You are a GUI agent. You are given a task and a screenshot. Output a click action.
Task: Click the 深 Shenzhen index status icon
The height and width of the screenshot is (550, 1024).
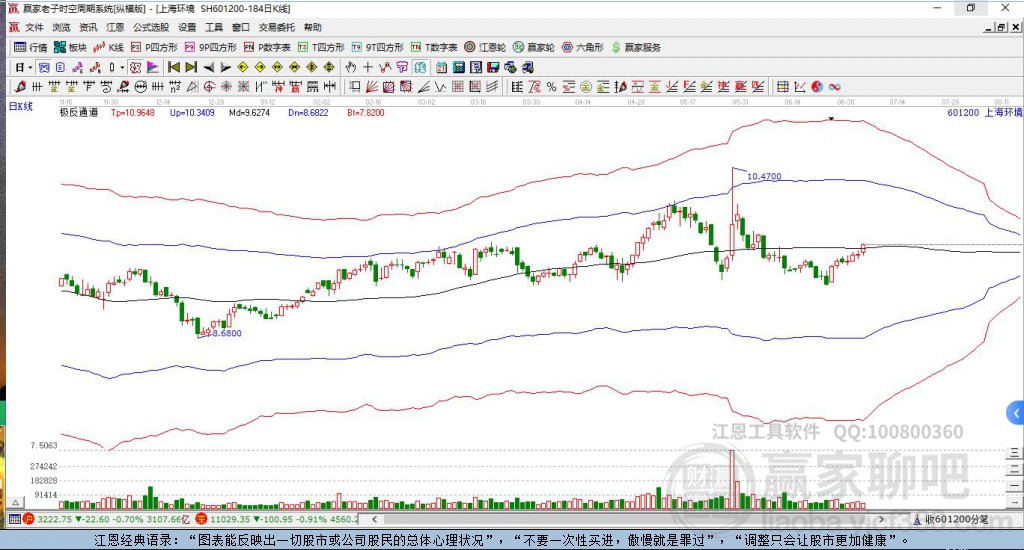click(201, 519)
